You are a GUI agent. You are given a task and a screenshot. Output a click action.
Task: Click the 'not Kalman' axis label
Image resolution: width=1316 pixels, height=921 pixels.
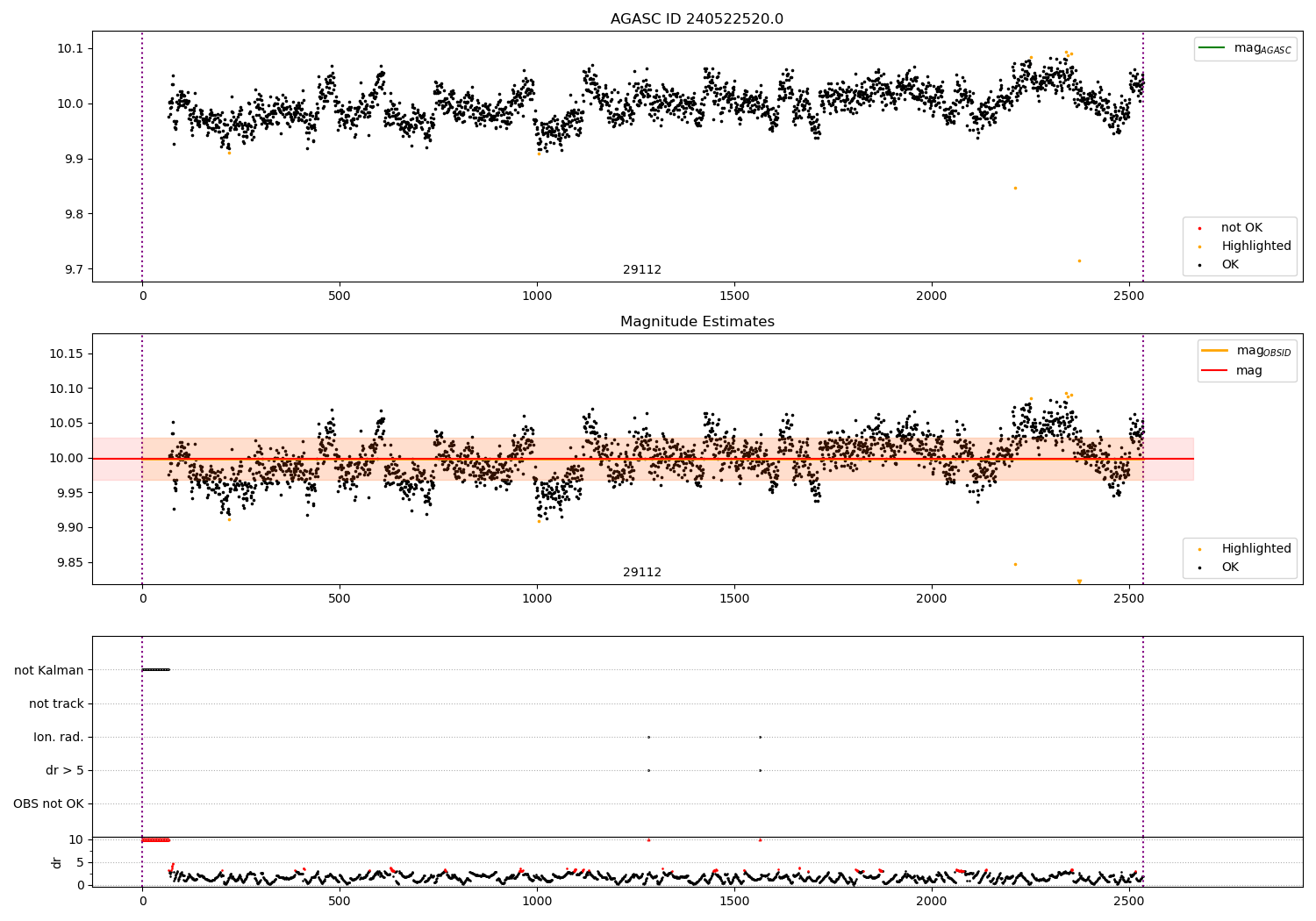click(49, 670)
